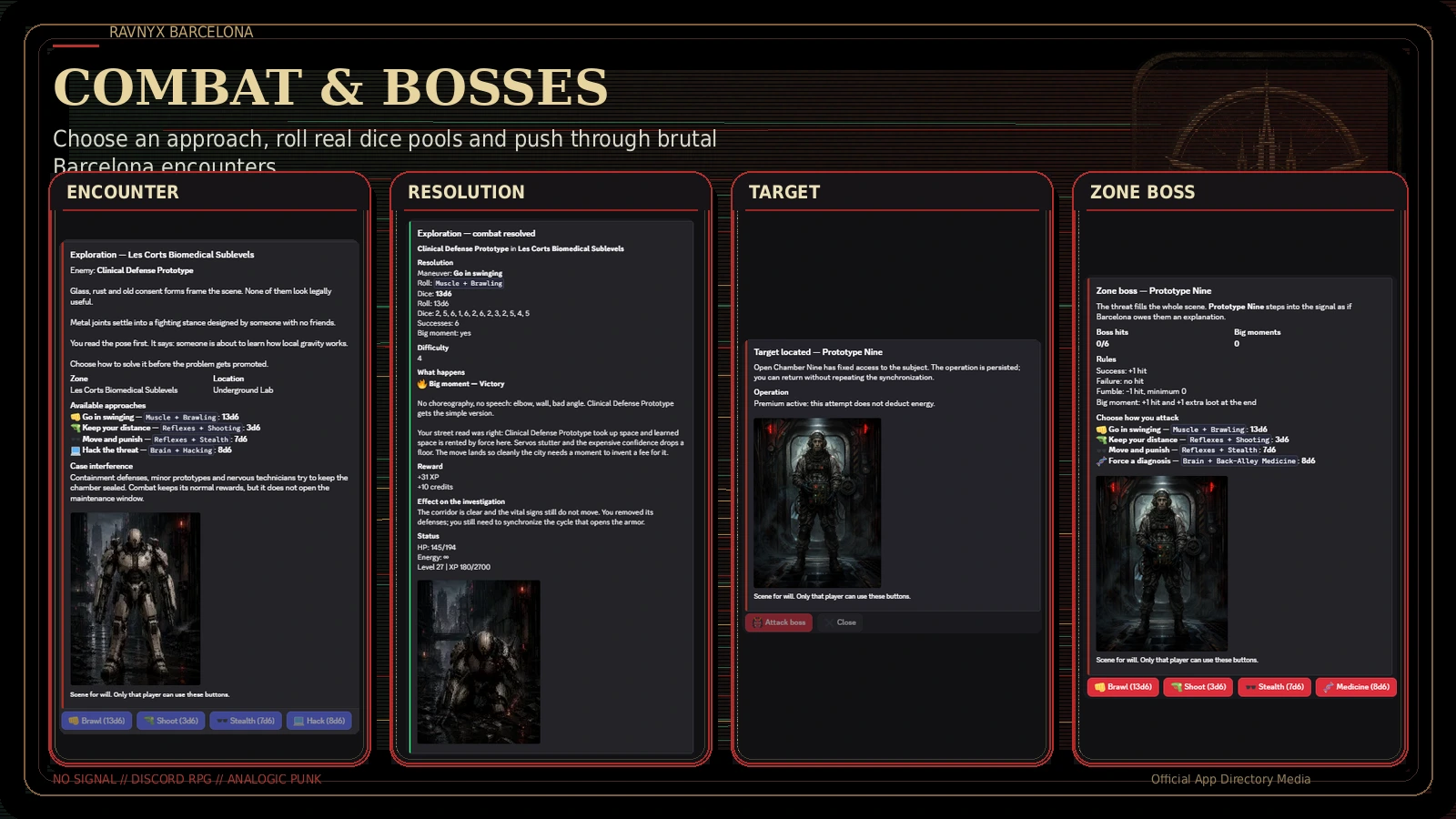Viewport: 1456px width, 819px height.
Task: Click the '+31 XP' reward line
Action: [429, 477]
